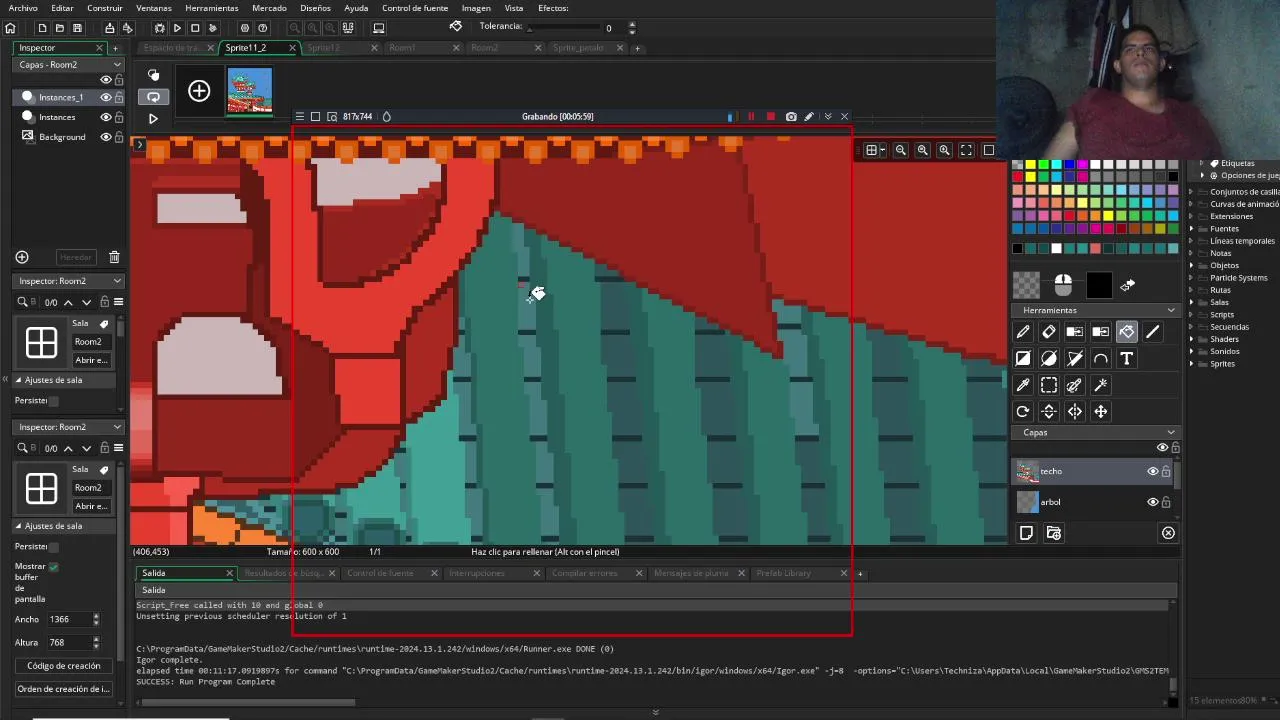Add a new layer folder in Capas
The image size is (1280, 720).
pos(1053,533)
